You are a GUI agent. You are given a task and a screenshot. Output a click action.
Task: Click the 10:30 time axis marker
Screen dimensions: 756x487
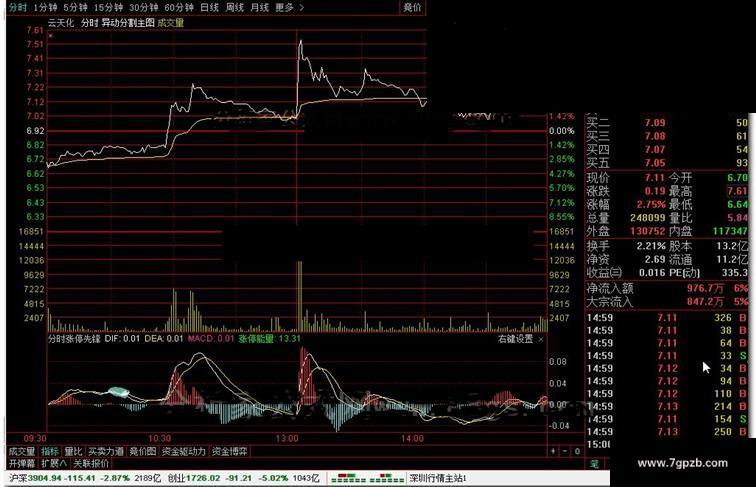click(159, 439)
